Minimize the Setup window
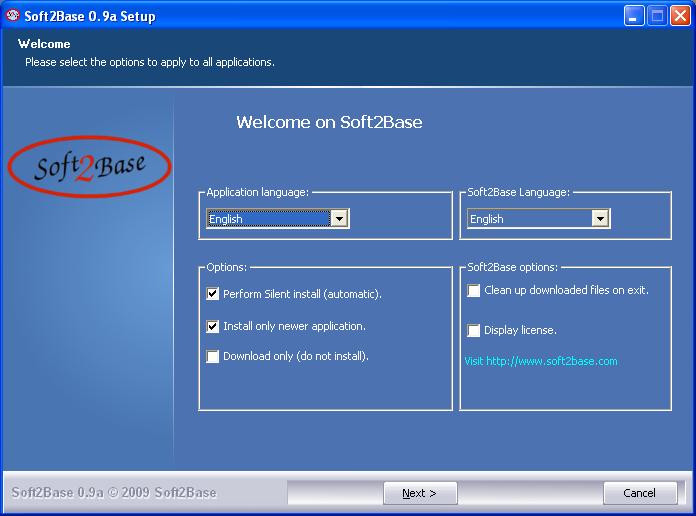Screen dimensions: 696x516 (x=634, y=16)
